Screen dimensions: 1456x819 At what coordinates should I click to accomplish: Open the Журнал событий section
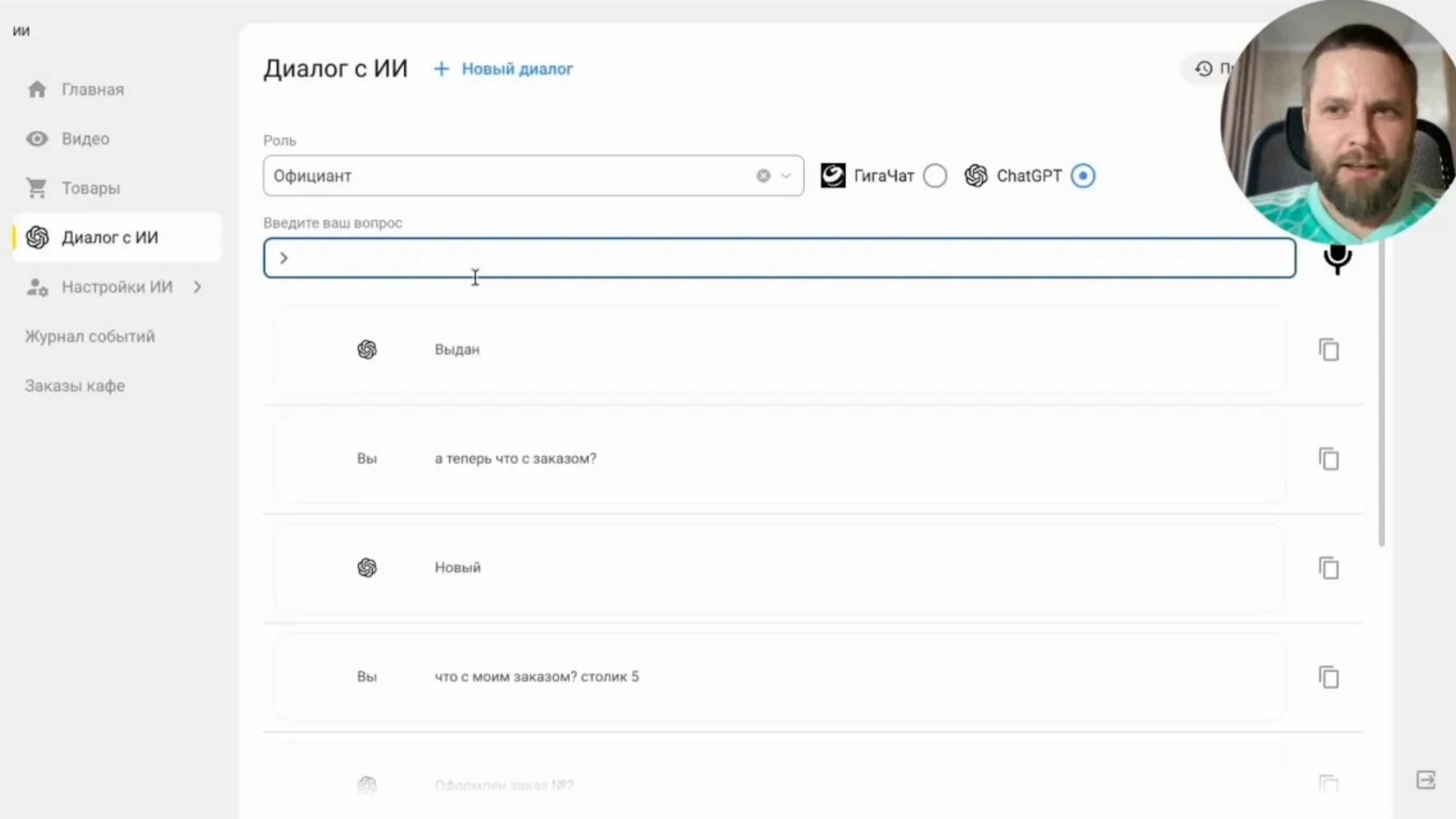point(89,336)
